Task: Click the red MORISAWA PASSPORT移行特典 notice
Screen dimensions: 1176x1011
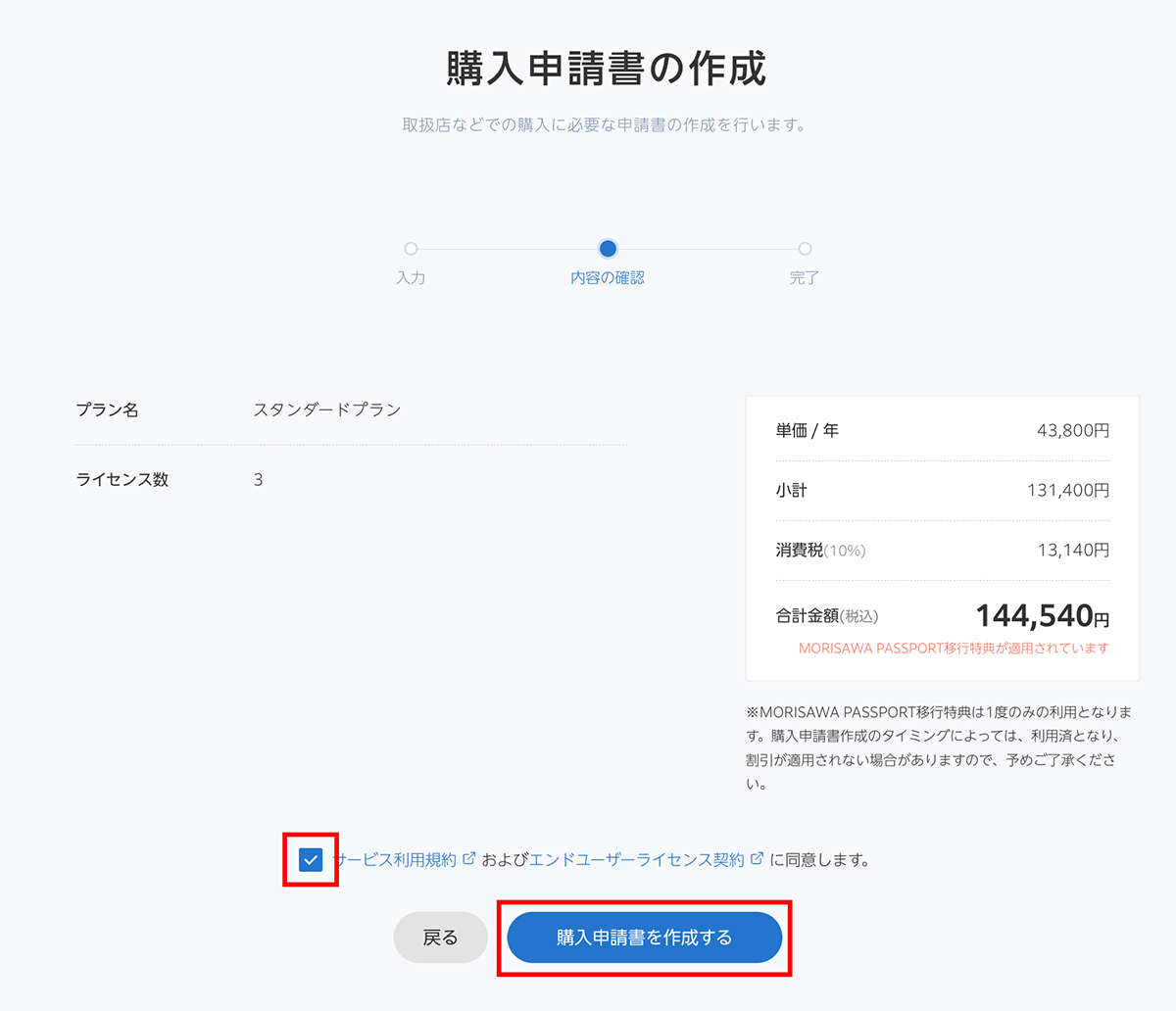Action: coord(954,649)
